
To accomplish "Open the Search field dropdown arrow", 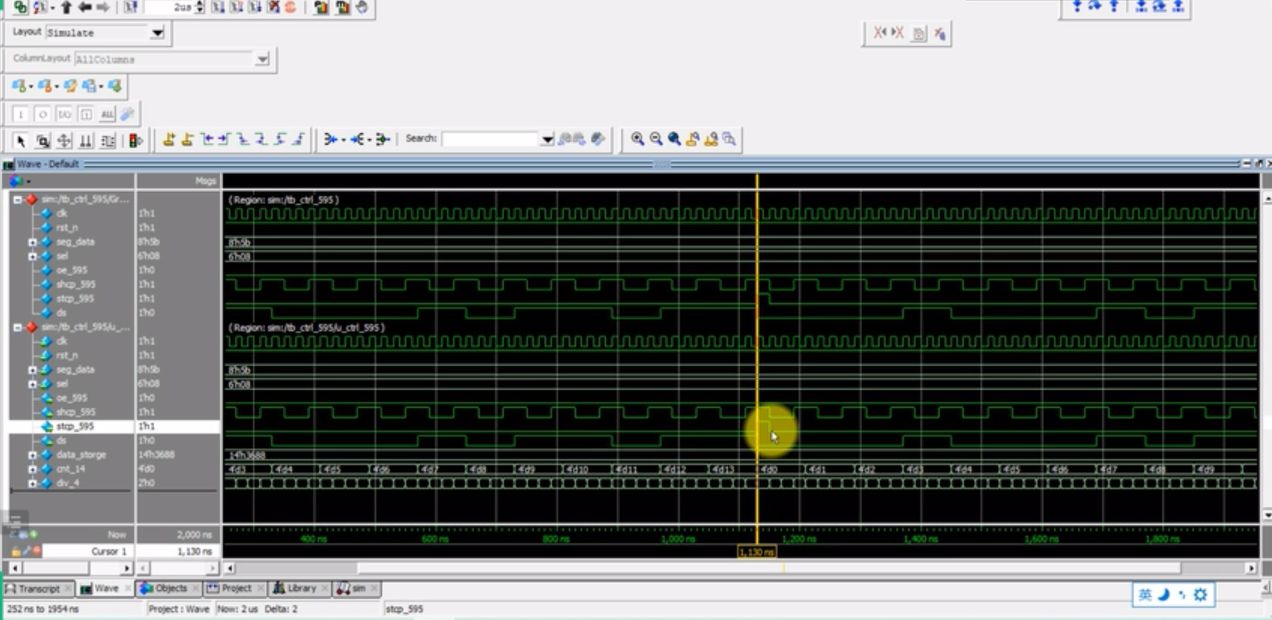I will coord(547,140).
